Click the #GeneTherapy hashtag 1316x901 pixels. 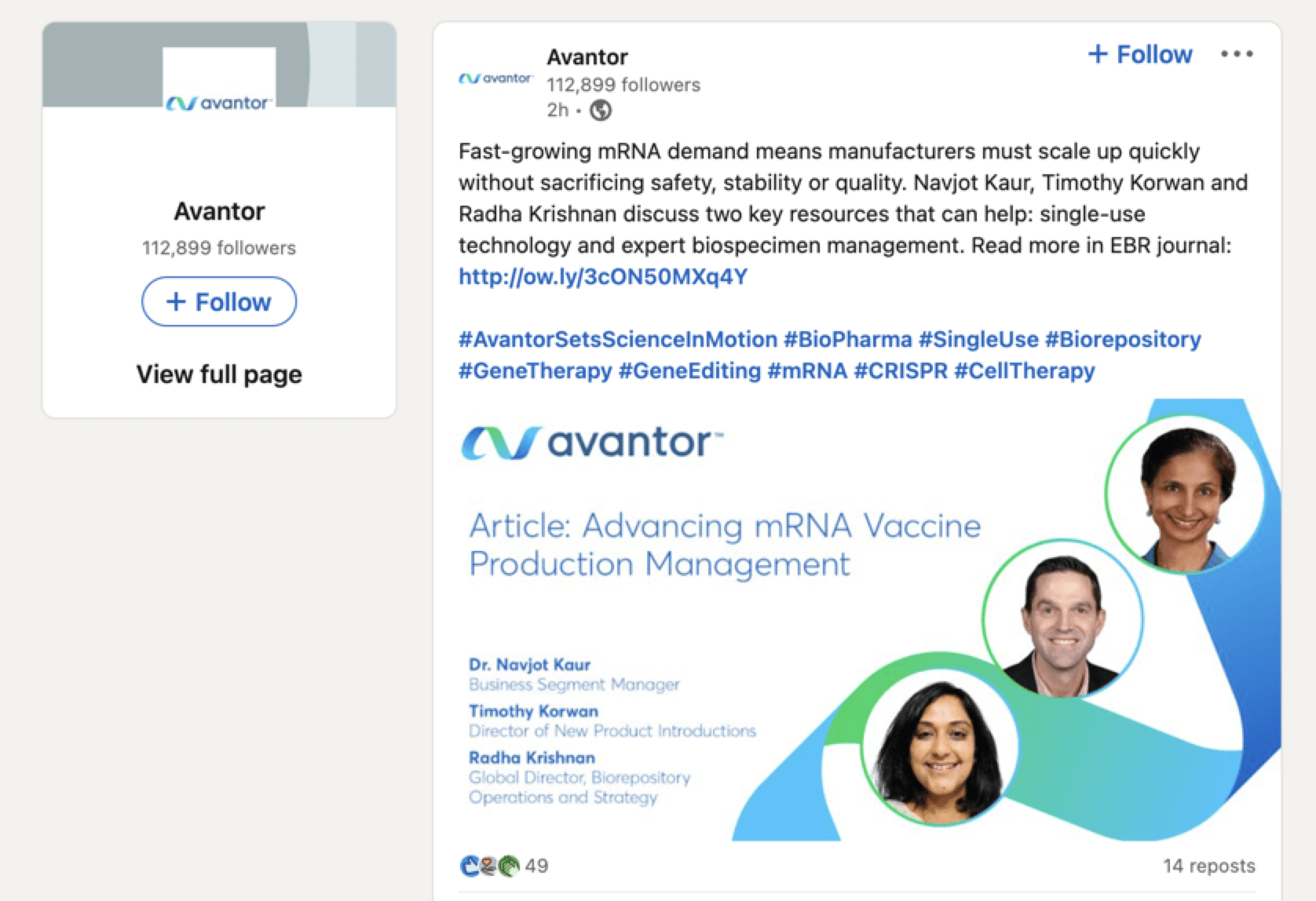point(536,371)
